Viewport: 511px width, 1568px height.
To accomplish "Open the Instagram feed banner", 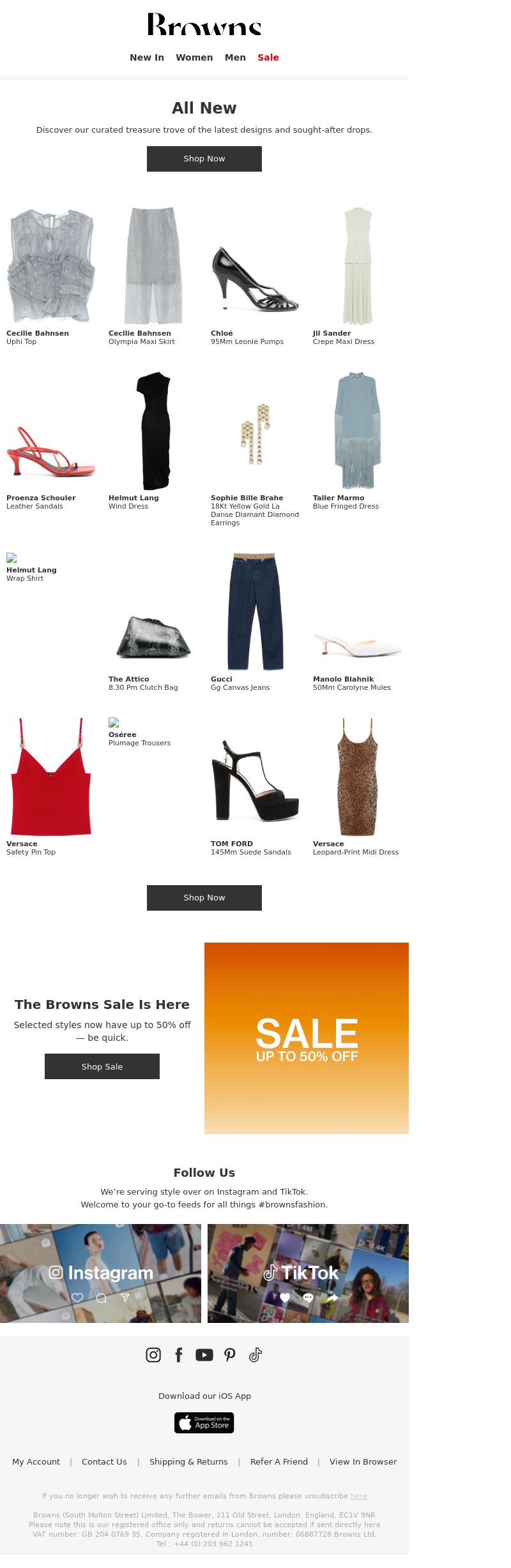I will (100, 1273).
